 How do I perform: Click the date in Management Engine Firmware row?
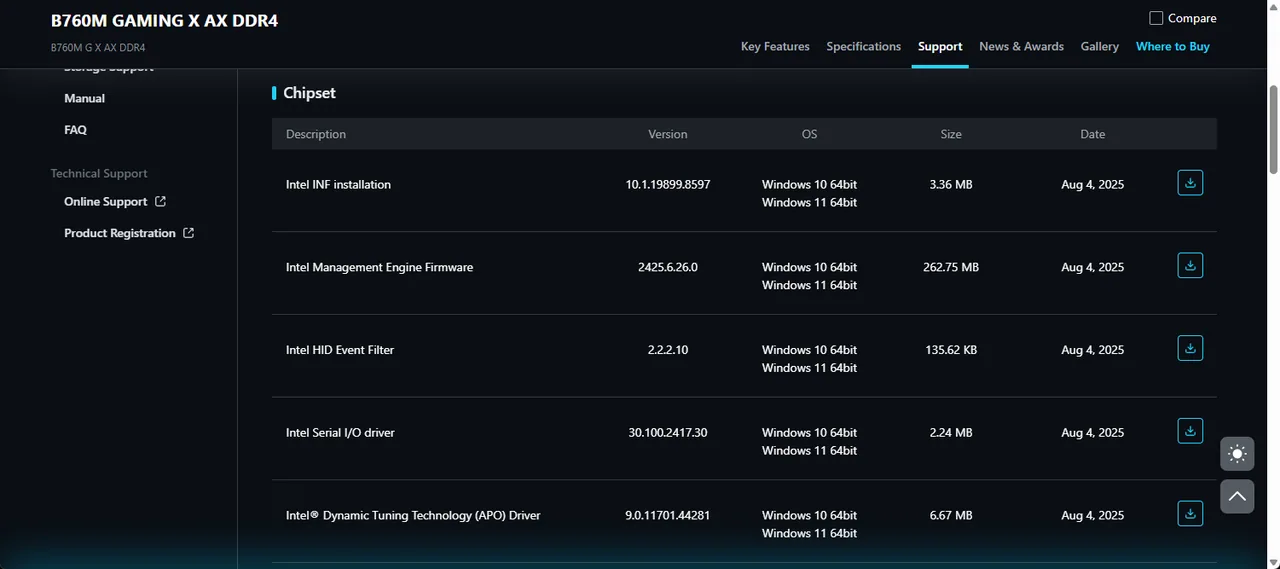click(1093, 268)
